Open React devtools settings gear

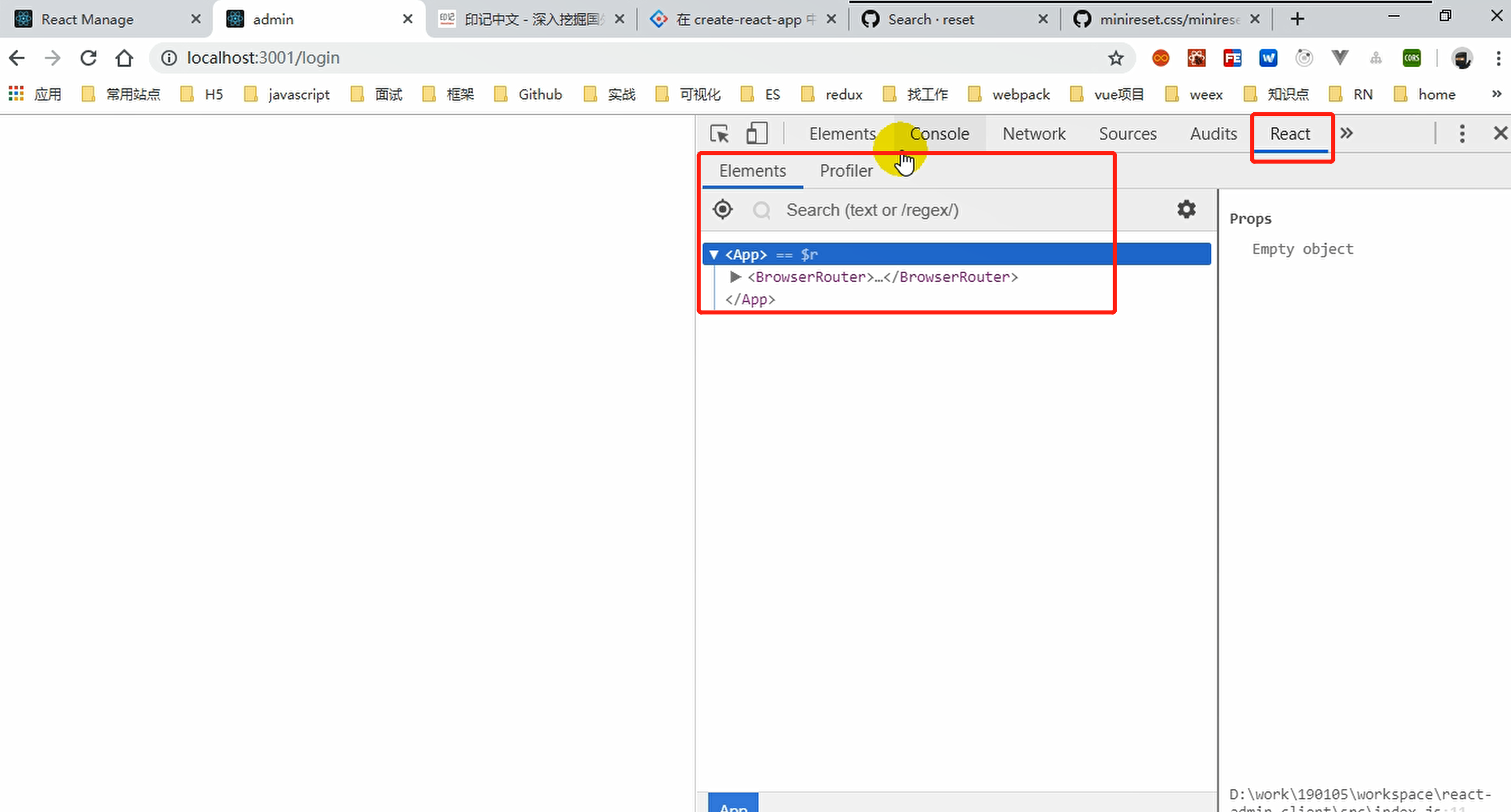[x=1186, y=209]
